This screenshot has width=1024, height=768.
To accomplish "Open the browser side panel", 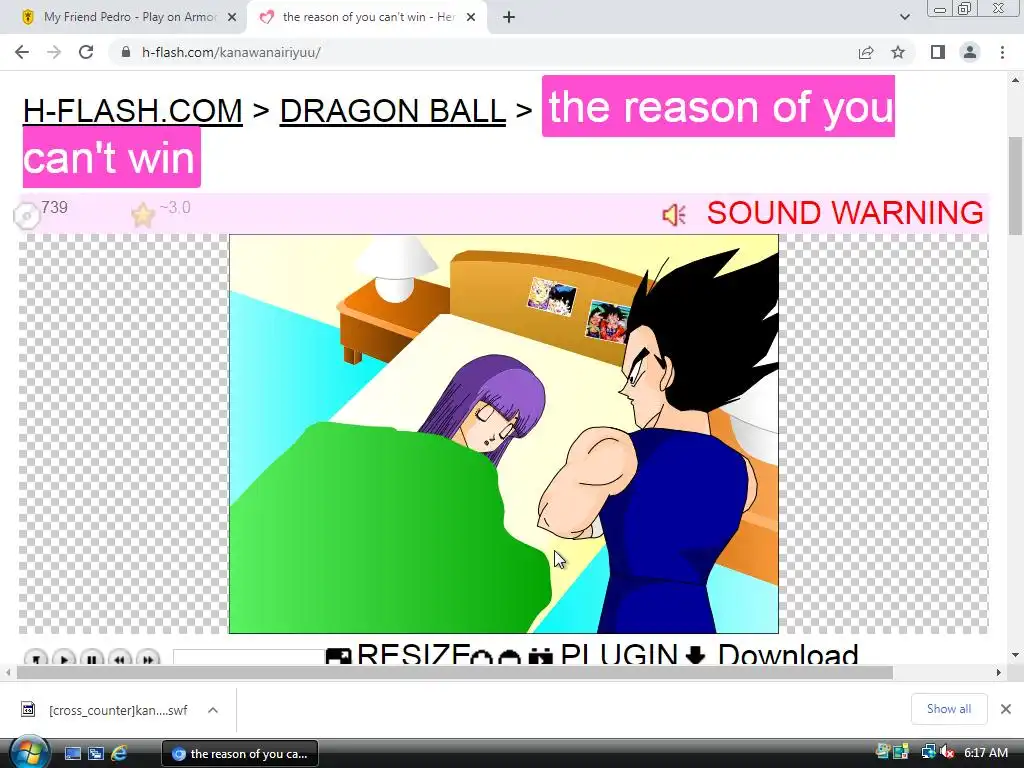I will (938, 52).
